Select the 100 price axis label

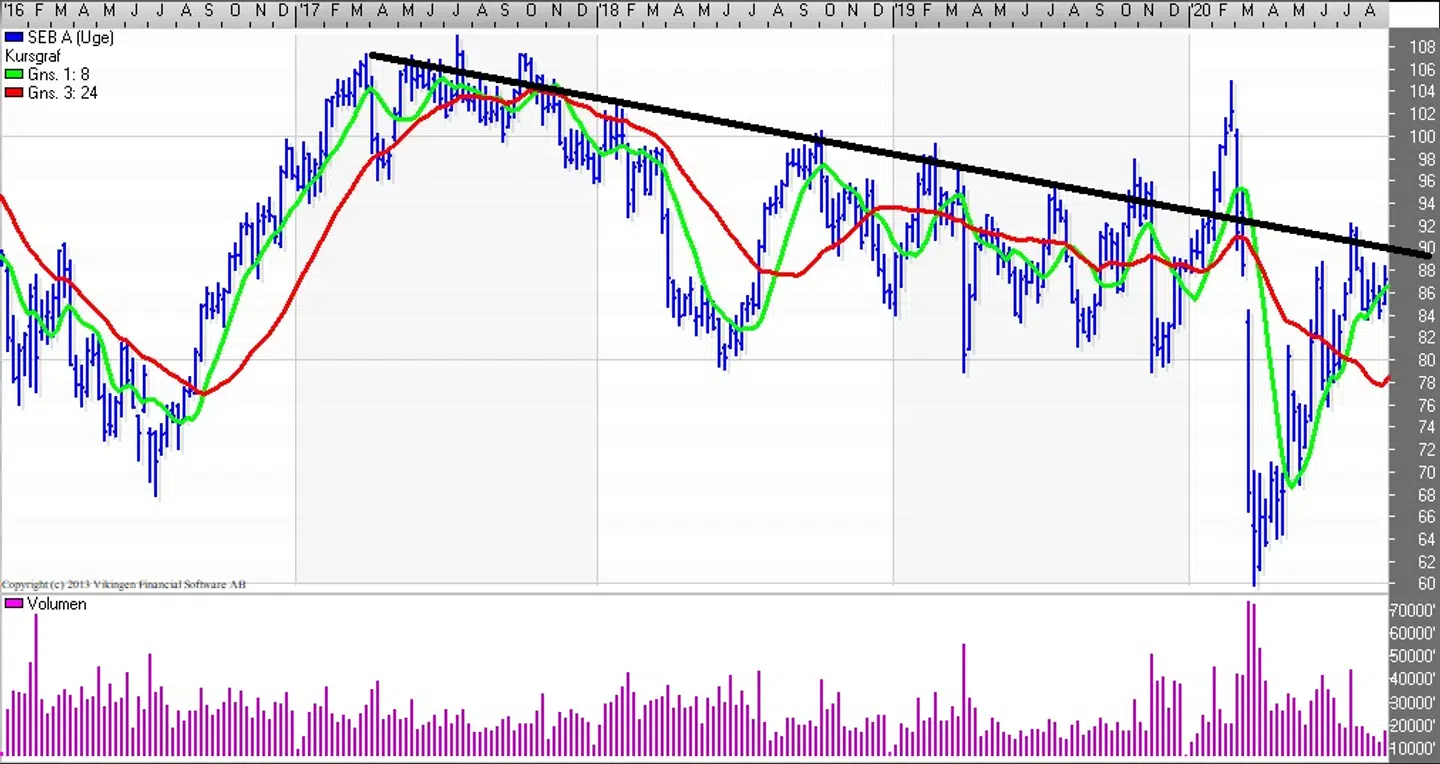pyautogui.click(x=1422, y=136)
